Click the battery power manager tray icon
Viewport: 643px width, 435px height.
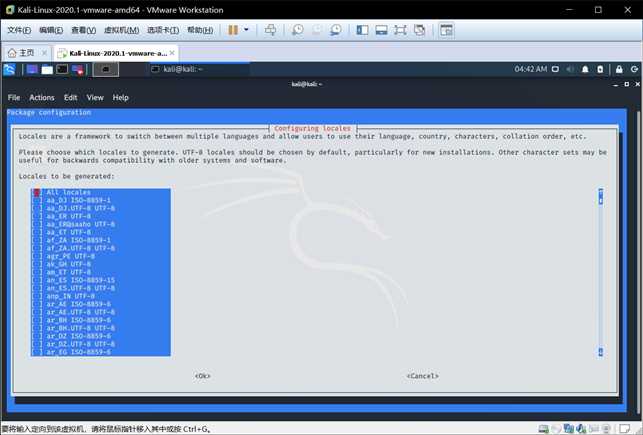tap(600, 69)
